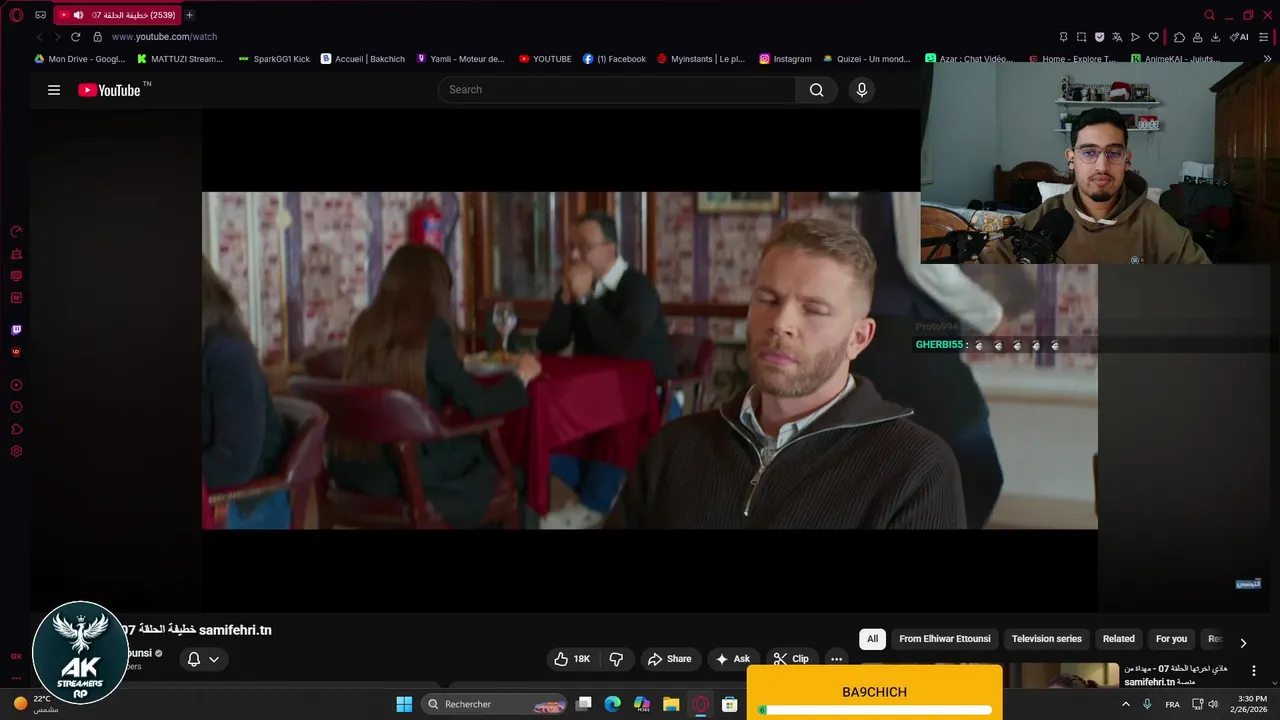Open browser search magnifier in title bar
Image resolution: width=1280 pixels, height=720 pixels.
click(1209, 15)
